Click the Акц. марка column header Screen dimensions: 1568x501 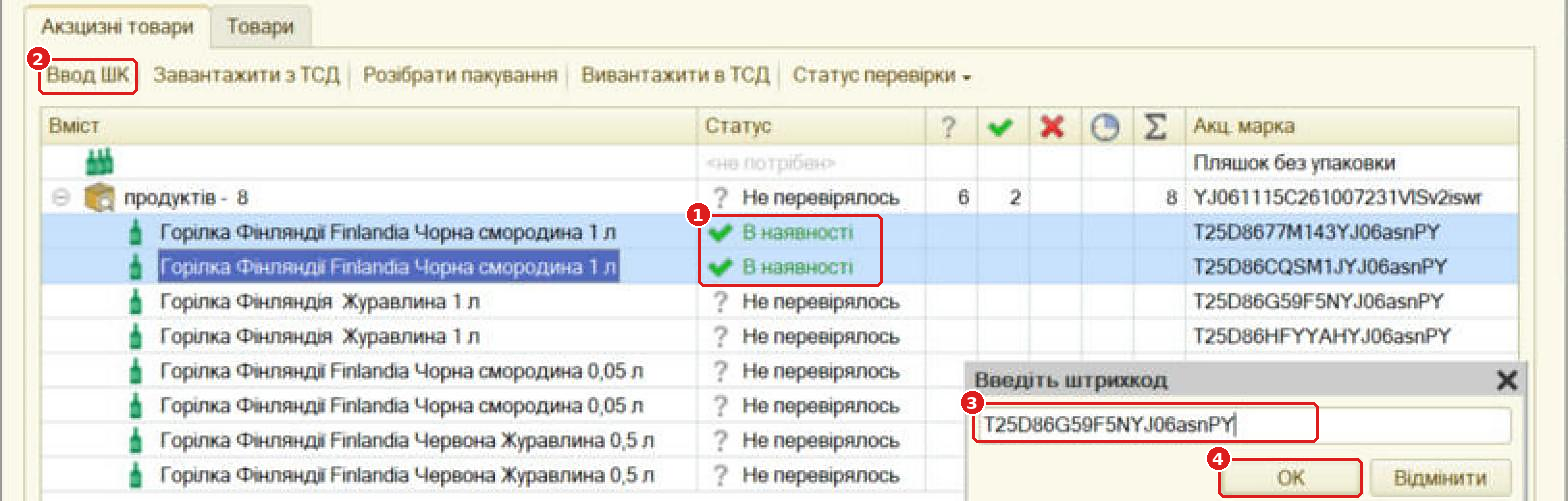pyautogui.click(x=1352, y=127)
